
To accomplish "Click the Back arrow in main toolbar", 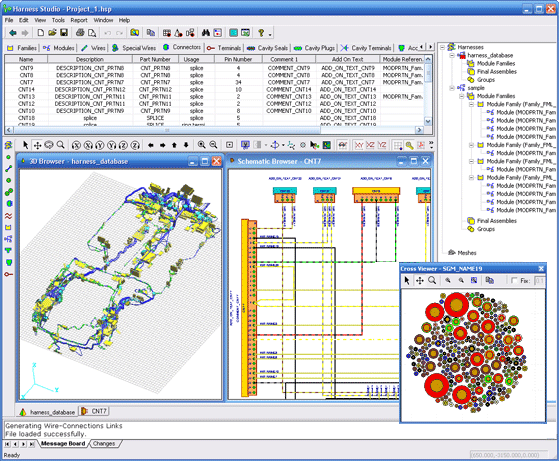I will point(13,33).
